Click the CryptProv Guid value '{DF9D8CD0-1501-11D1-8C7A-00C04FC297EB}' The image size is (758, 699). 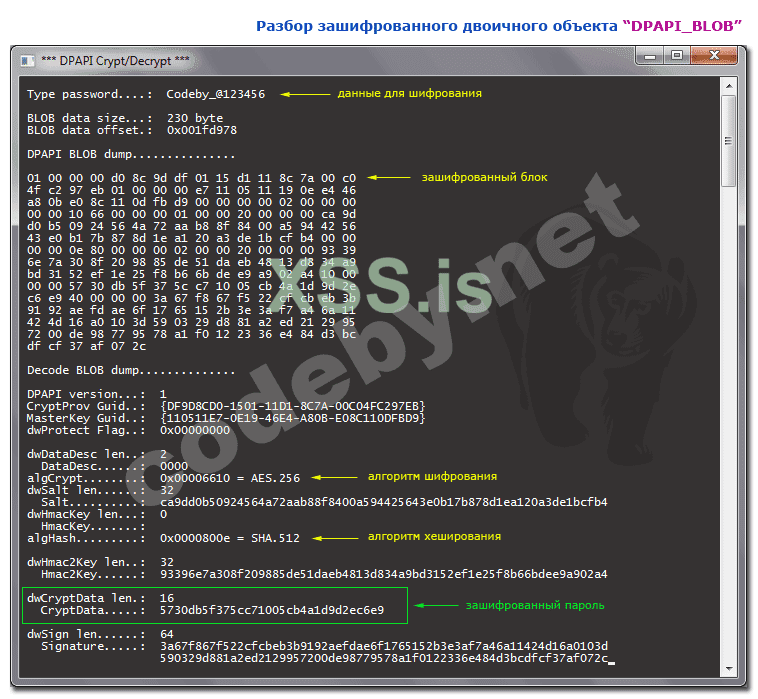click(x=292, y=406)
